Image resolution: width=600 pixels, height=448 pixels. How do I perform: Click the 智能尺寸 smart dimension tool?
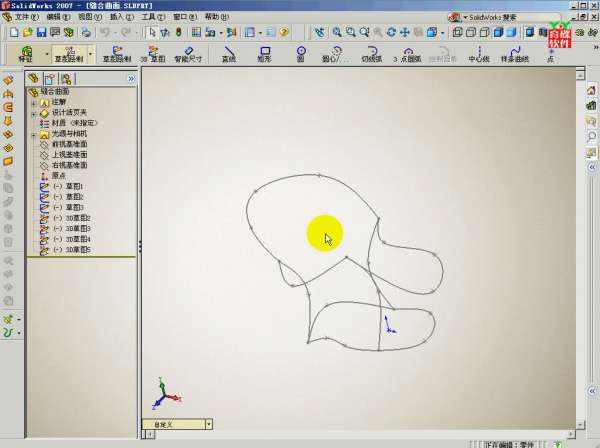188,54
